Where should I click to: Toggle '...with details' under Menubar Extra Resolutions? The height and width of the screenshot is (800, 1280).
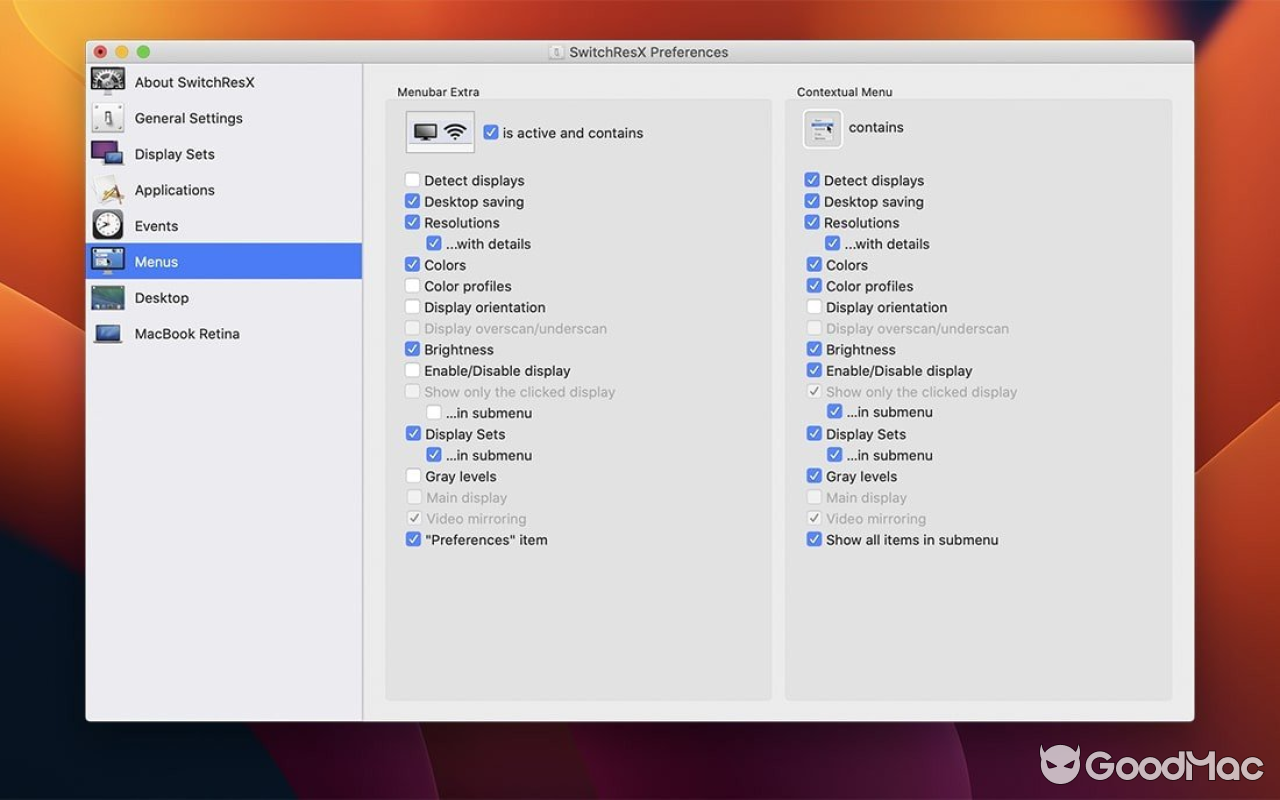tap(434, 243)
